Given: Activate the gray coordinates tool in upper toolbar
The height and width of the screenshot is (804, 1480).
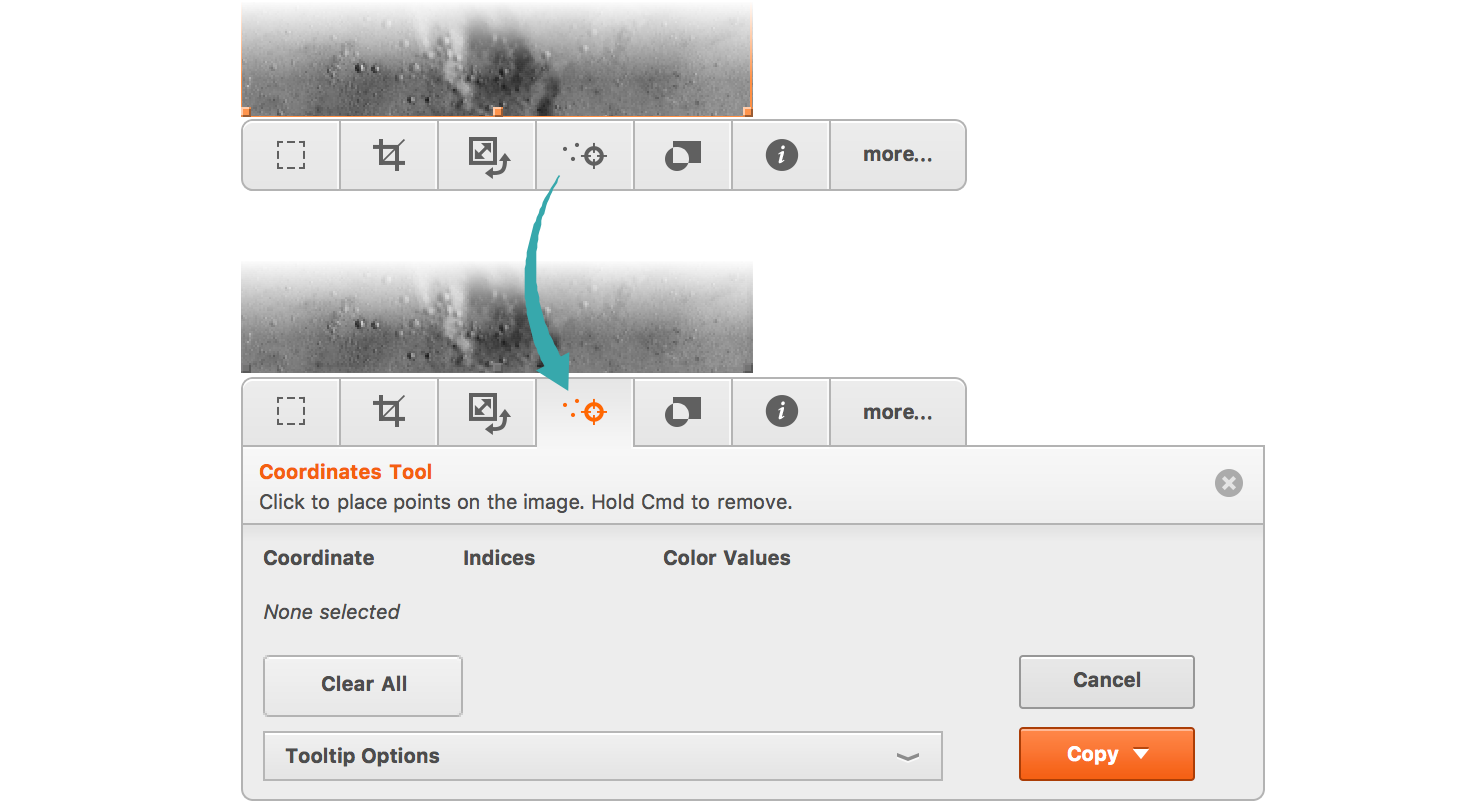Looking at the screenshot, I should tap(585, 155).
